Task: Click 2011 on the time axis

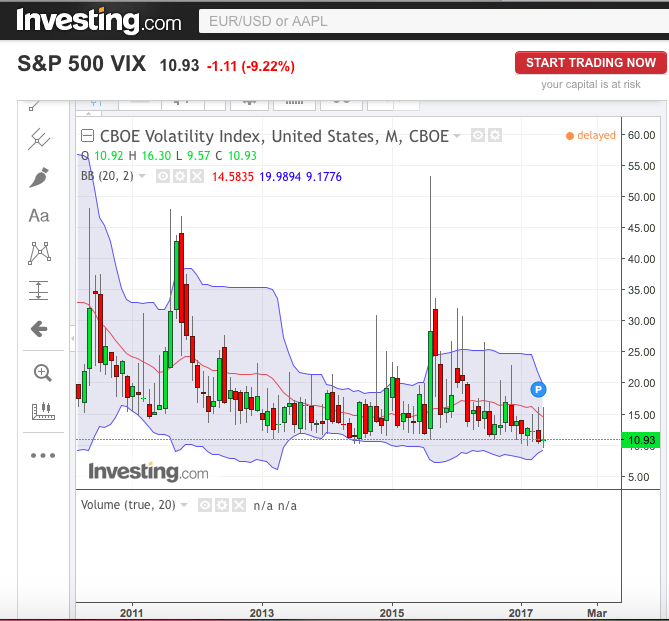Action: click(x=131, y=613)
